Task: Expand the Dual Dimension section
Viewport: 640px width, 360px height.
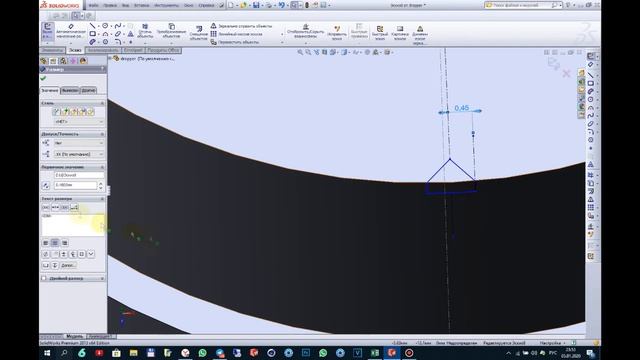Action: click(102, 278)
